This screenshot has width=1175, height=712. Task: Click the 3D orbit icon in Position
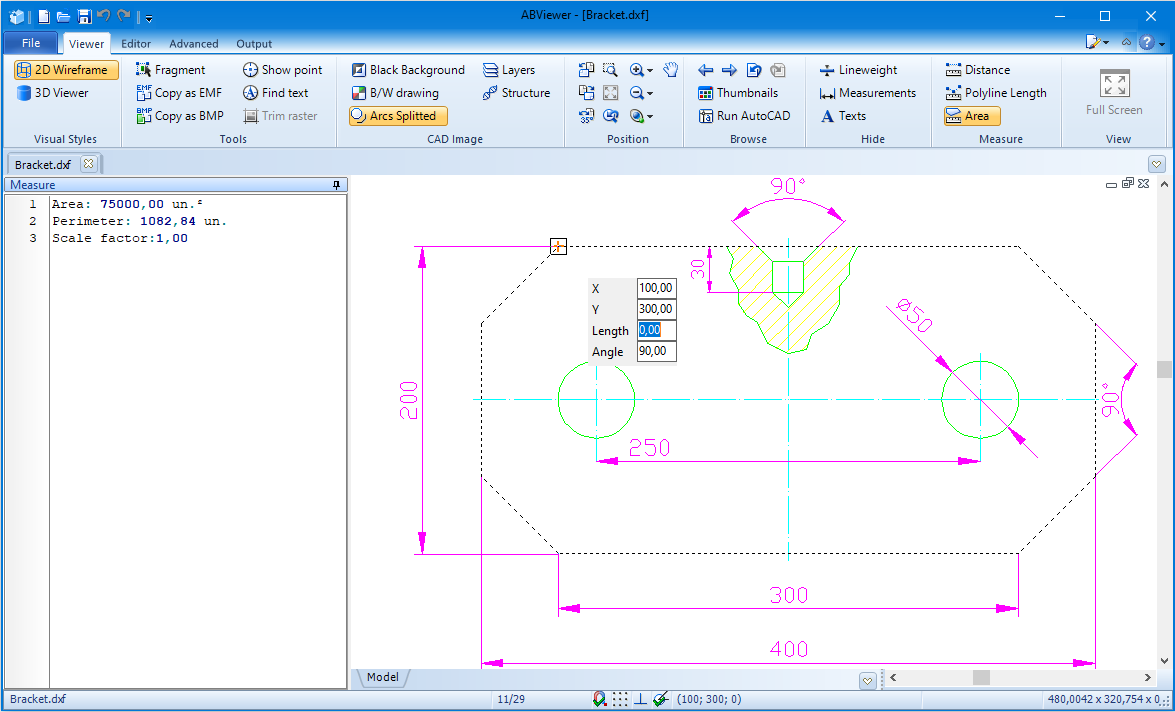click(637, 115)
